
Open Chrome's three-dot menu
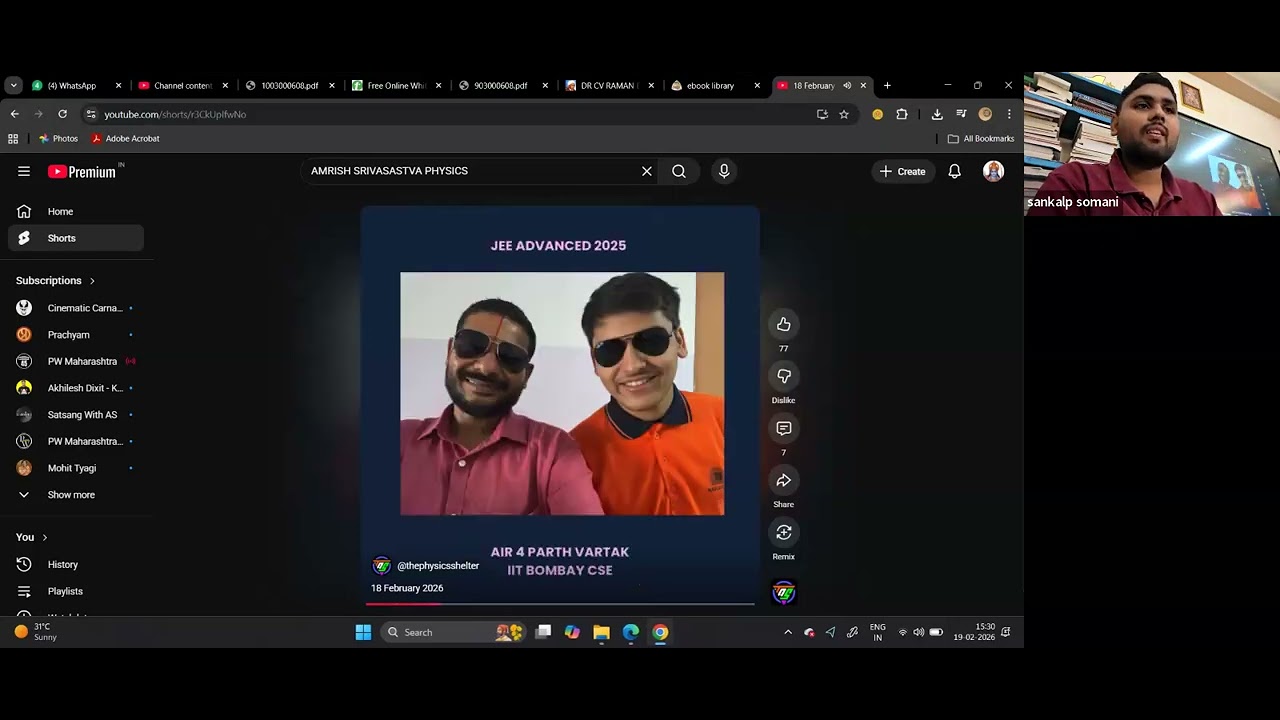(1009, 114)
